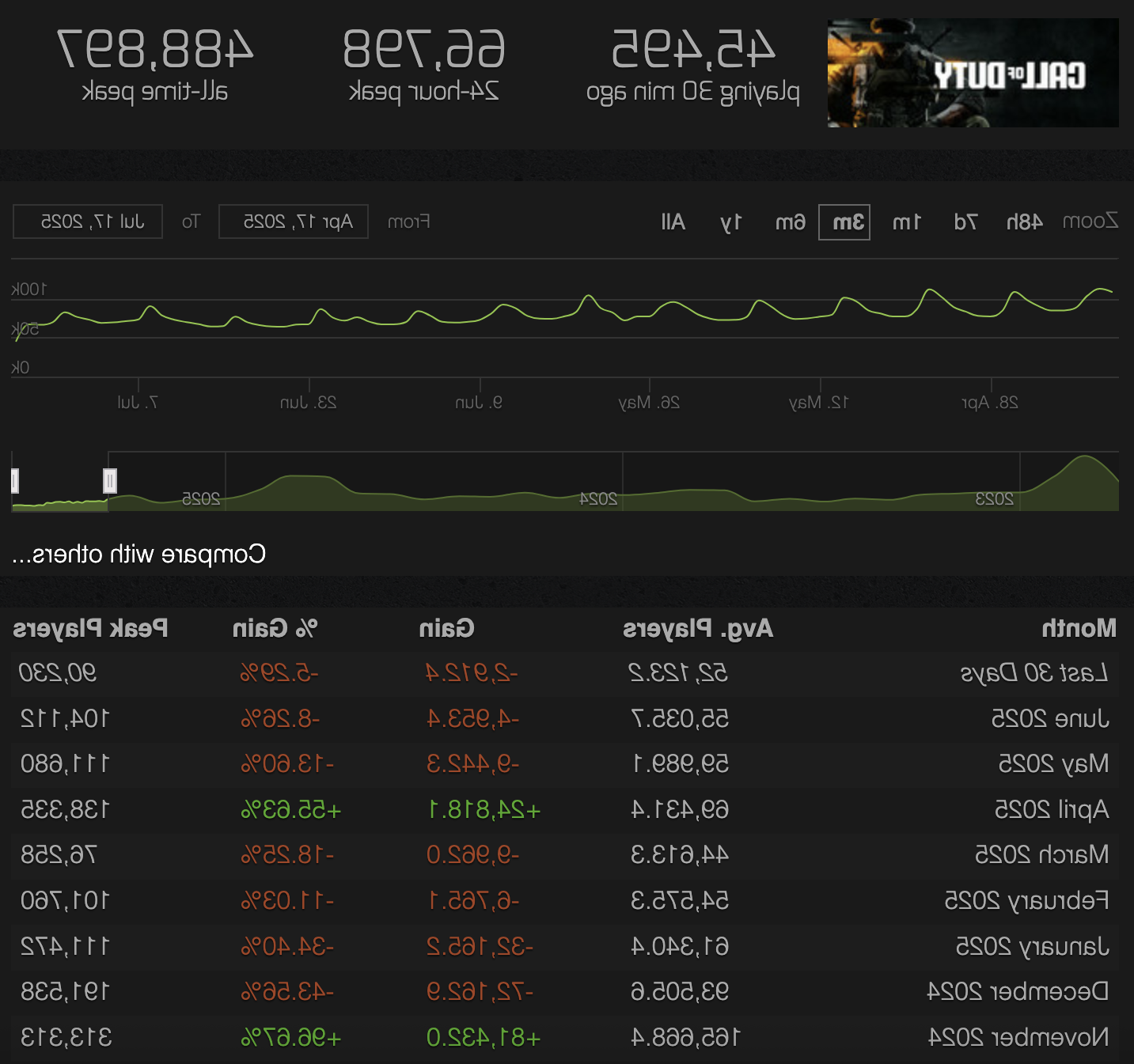Select the December 2024 row label
This screenshot has width=1134, height=1064.
coord(1018,992)
